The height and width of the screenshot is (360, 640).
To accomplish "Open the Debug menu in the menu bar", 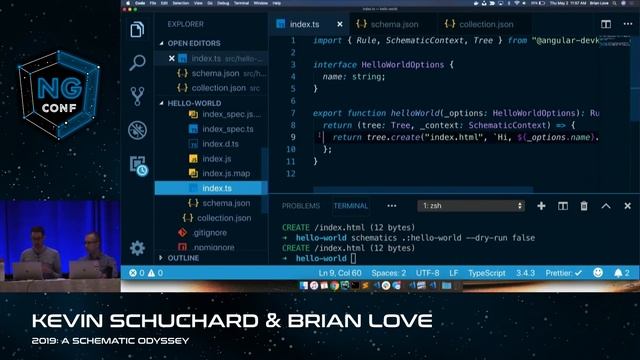I will pos(223,3).
